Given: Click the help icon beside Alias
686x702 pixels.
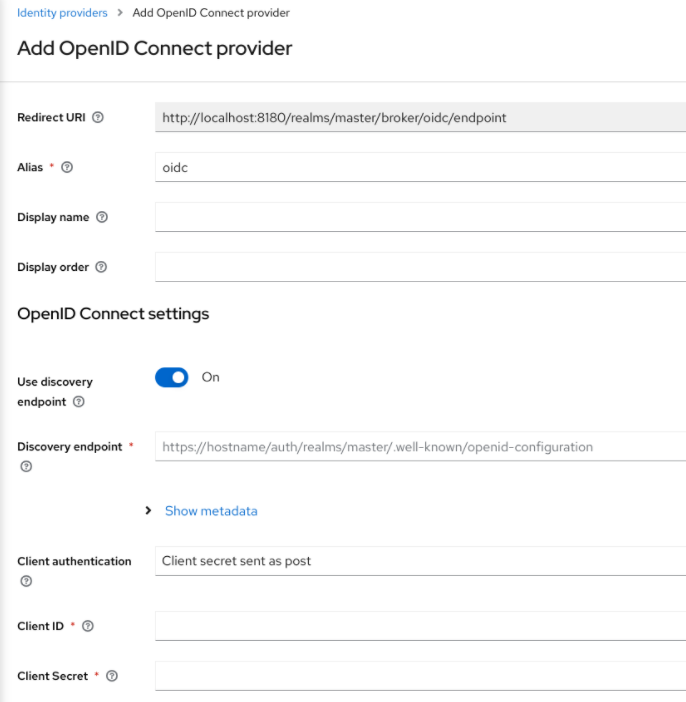Looking at the screenshot, I should pyautogui.click(x=67, y=167).
